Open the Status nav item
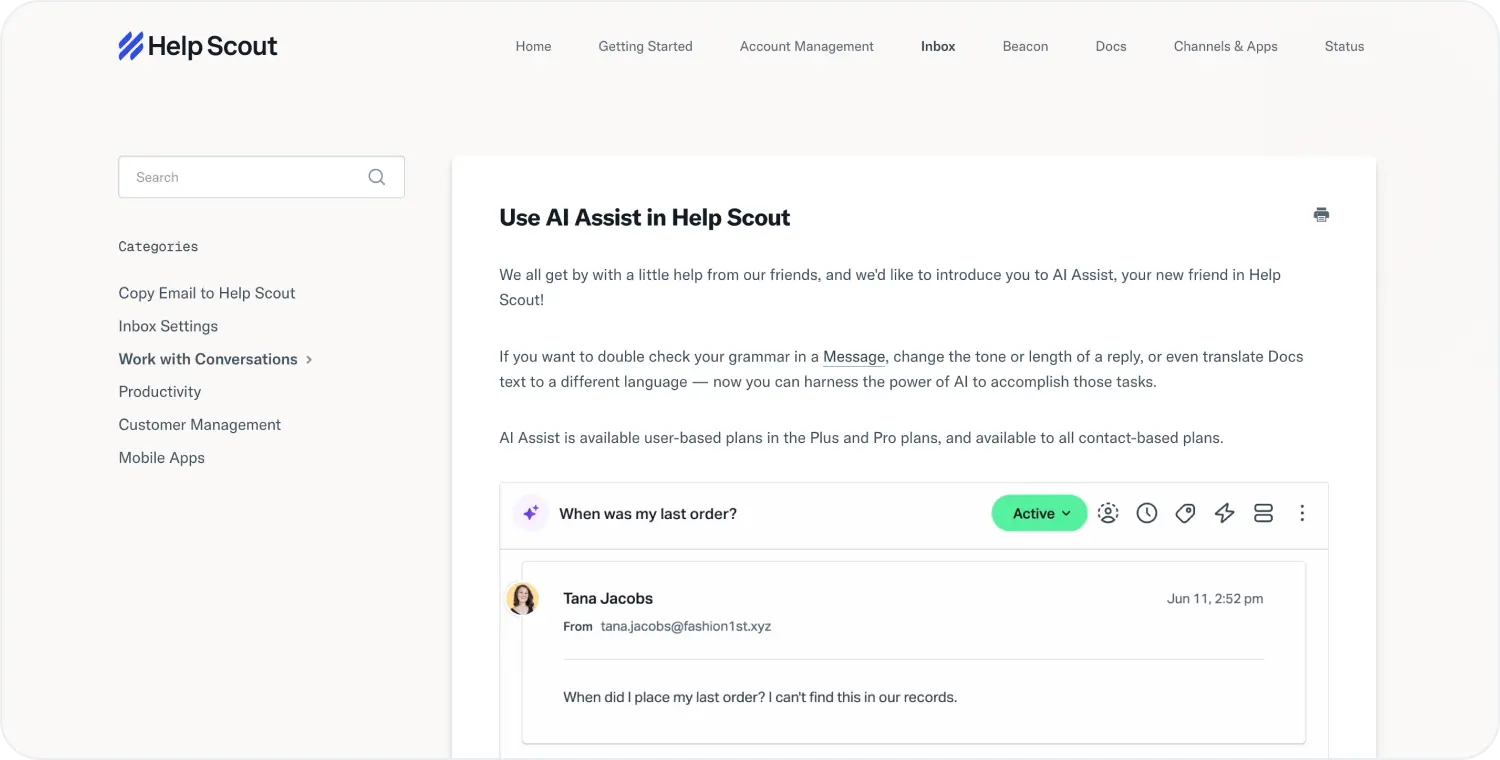The image size is (1500, 760). coord(1344,46)
